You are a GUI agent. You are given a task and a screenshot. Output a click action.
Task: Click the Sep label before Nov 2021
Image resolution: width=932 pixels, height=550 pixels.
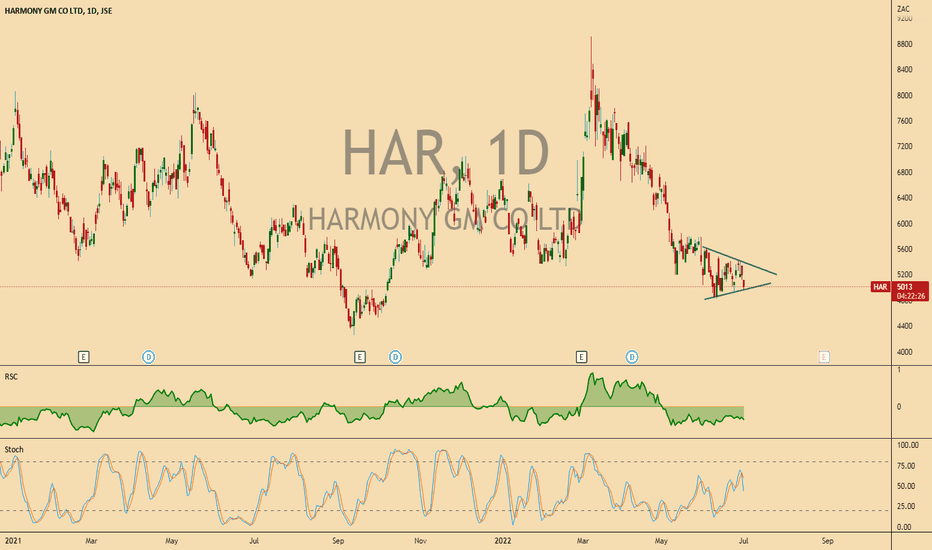338,540
